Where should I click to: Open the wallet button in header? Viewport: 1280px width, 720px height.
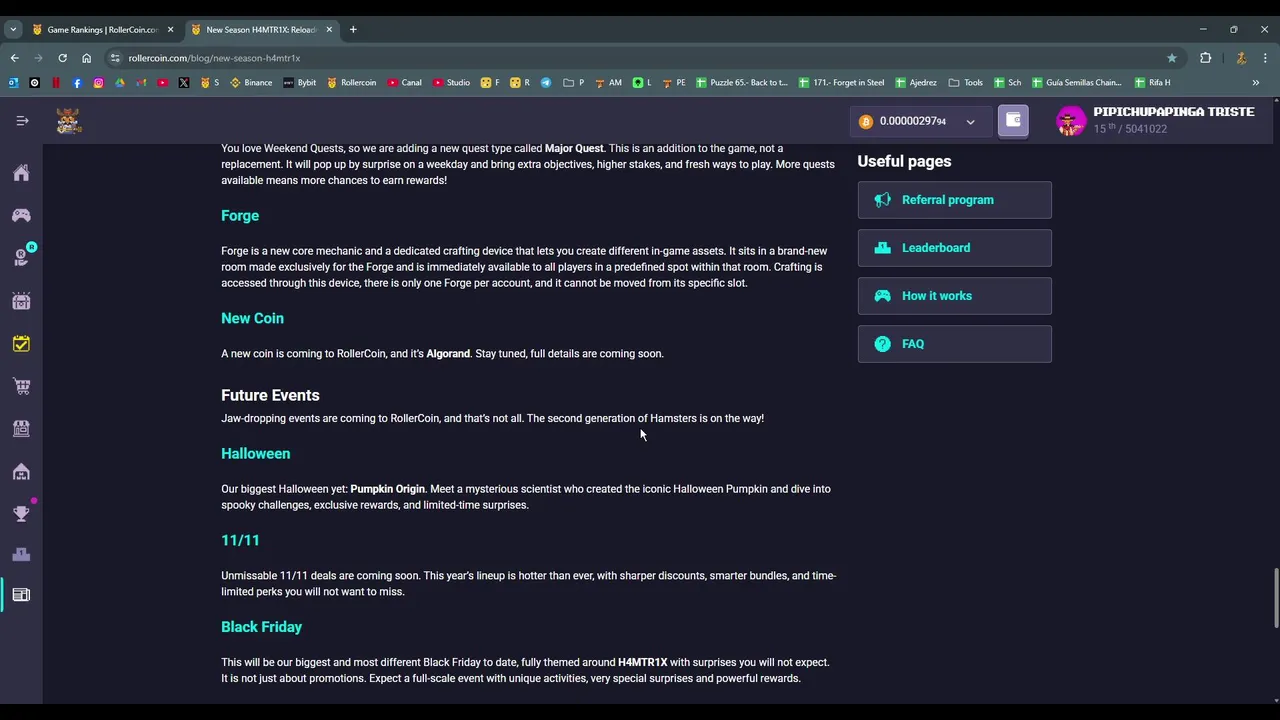(x=1013, y=121)
